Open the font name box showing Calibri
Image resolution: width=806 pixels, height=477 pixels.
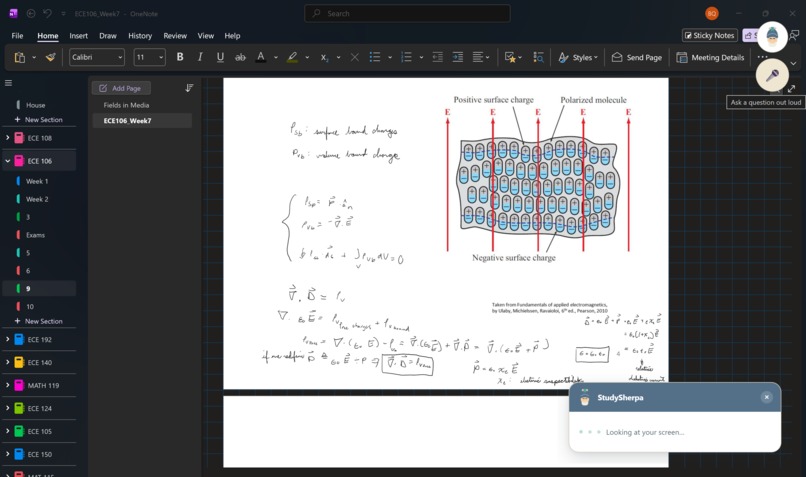coord(97,57)
